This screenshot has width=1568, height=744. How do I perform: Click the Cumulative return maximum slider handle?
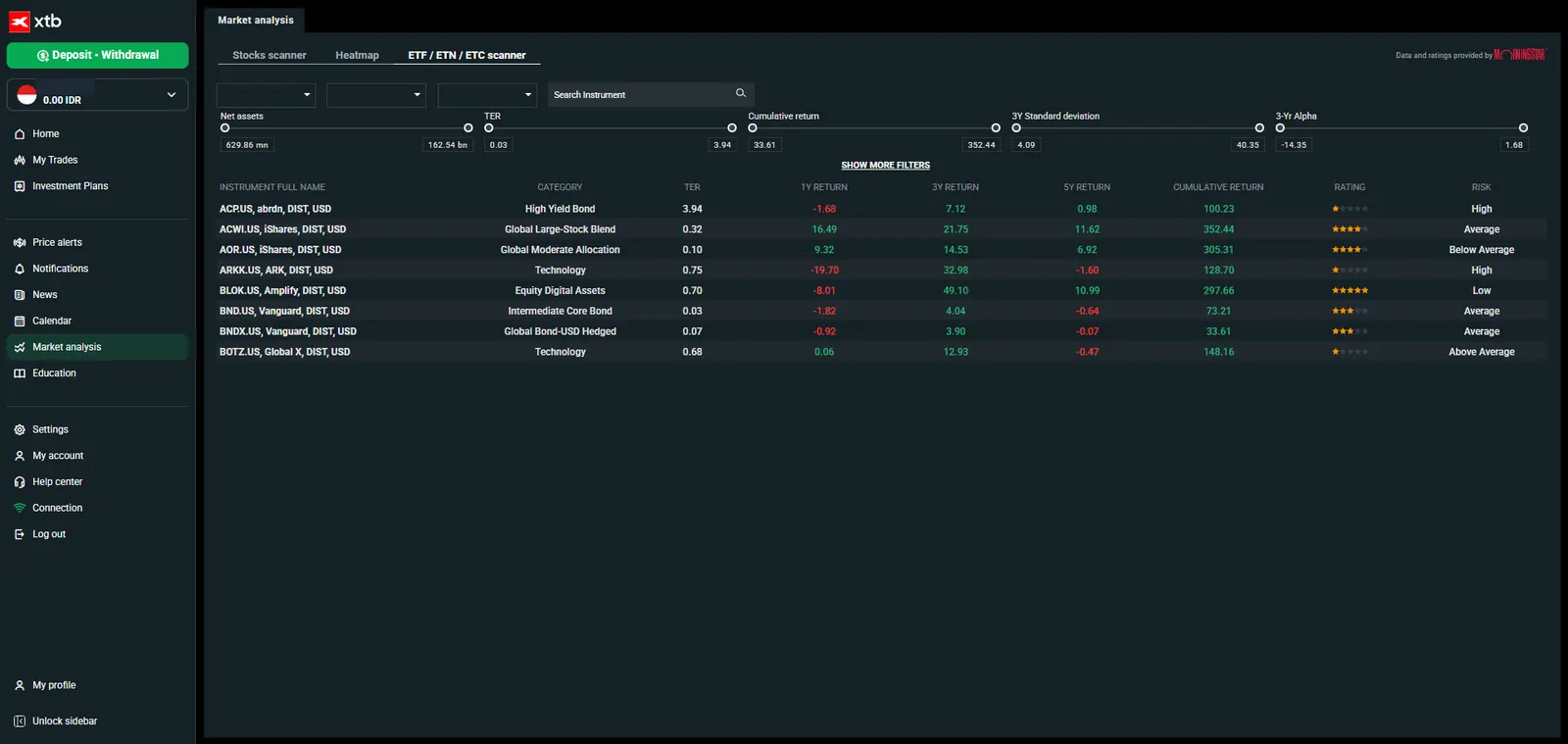pos(996,128)
